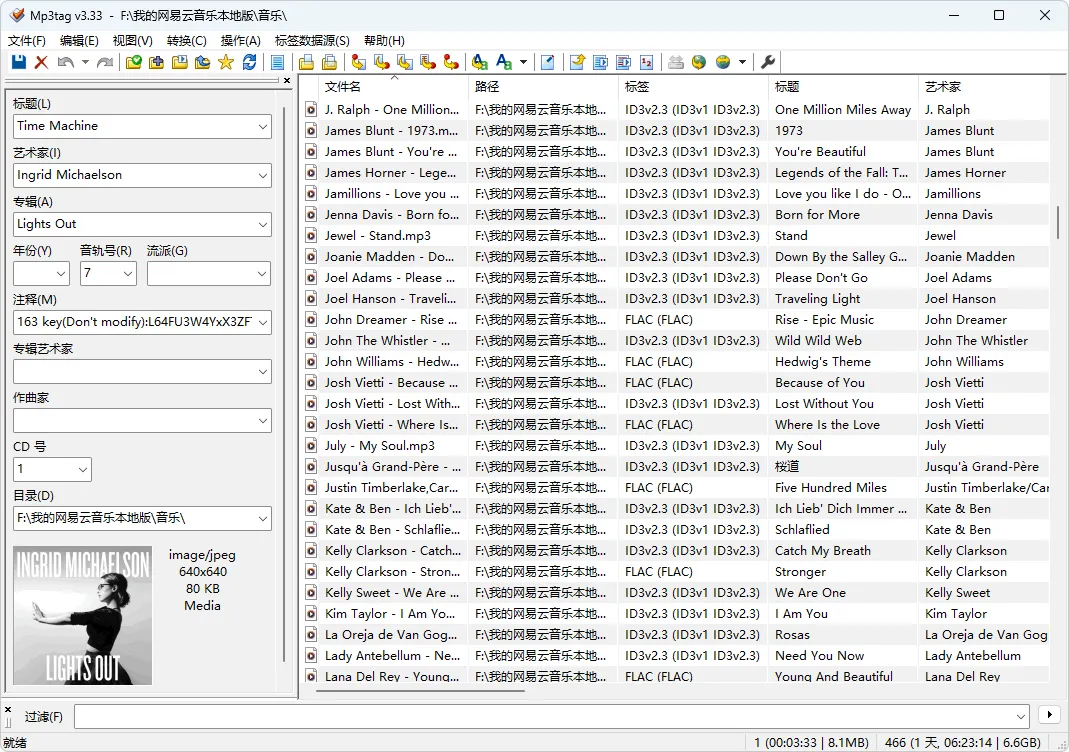The image size is (1069, 752).
Task: Select all files using the list icon
Action: (277, 63)
